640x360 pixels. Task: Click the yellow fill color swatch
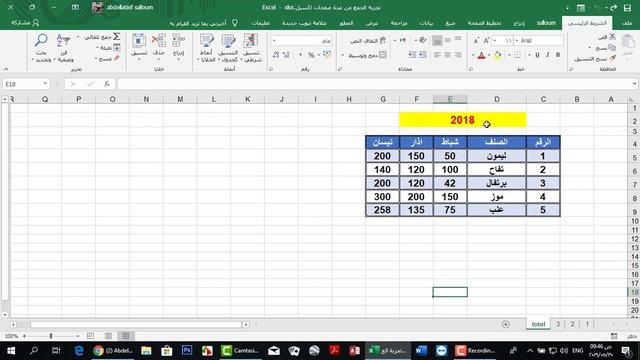tap(497, 55)
